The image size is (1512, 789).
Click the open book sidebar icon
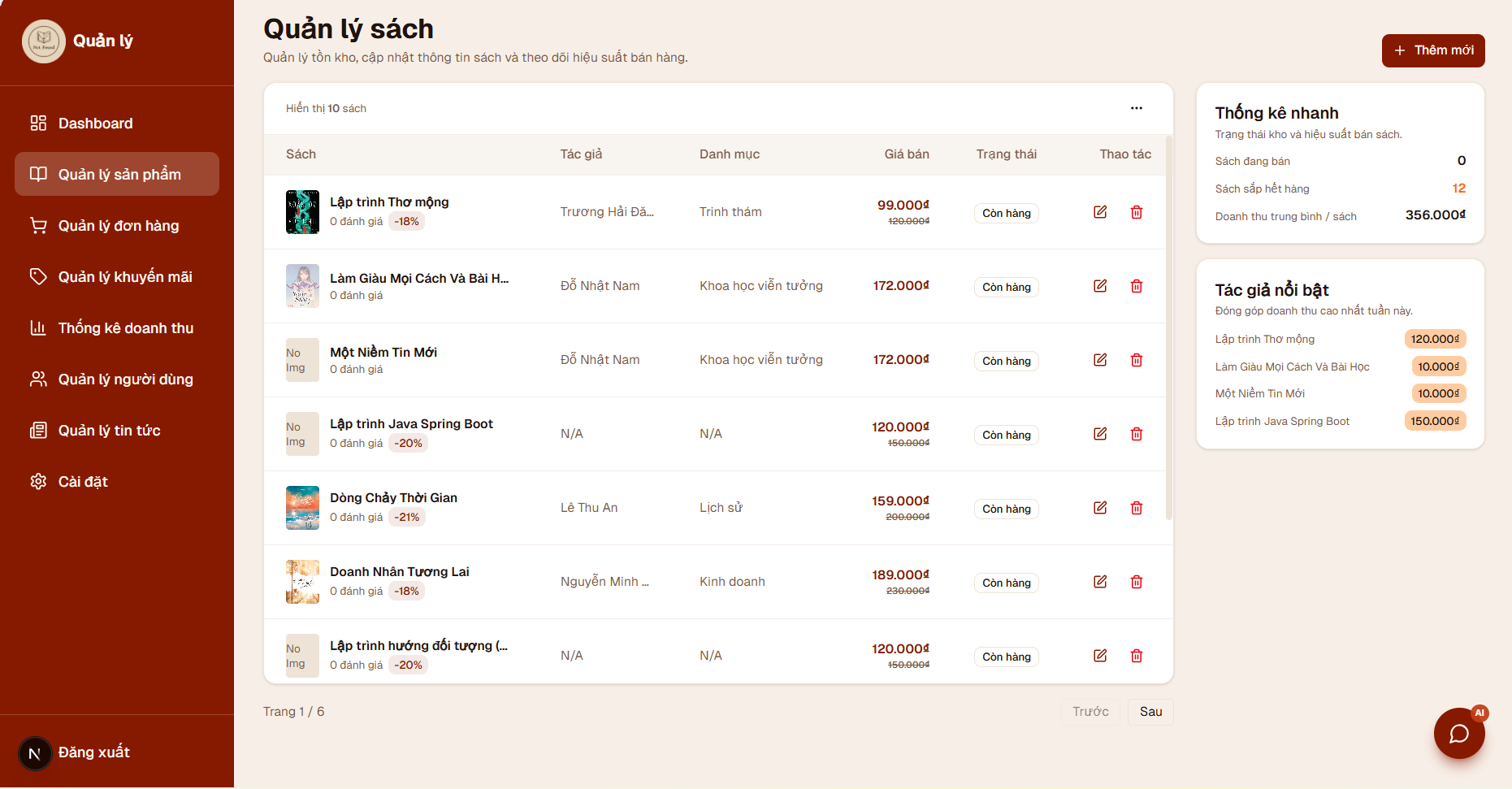[38, 174]
